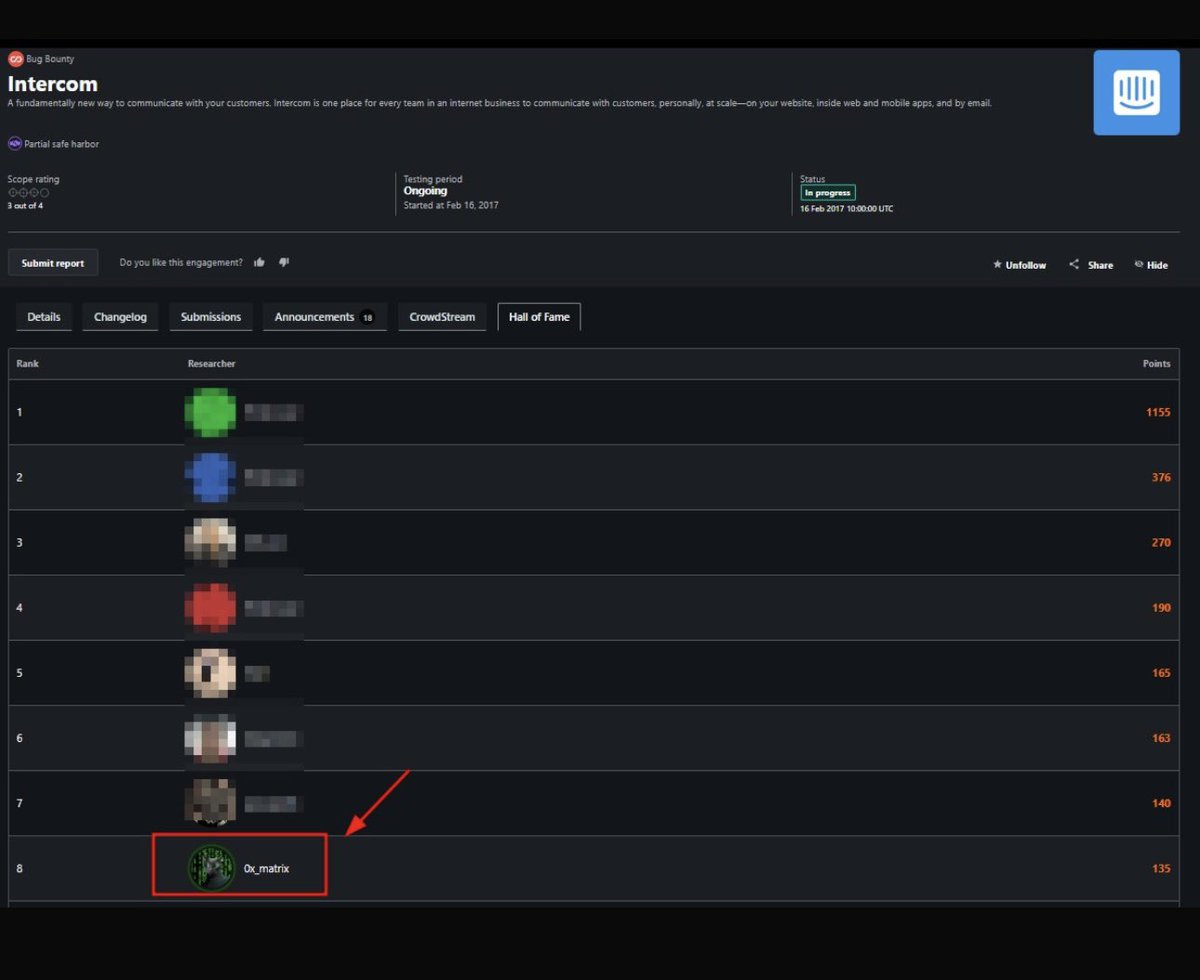Click the Scope rating circles
Image resolution: width=1200 pixels, height=980 pixels.
pyautogui.click(x=28, y=192)
